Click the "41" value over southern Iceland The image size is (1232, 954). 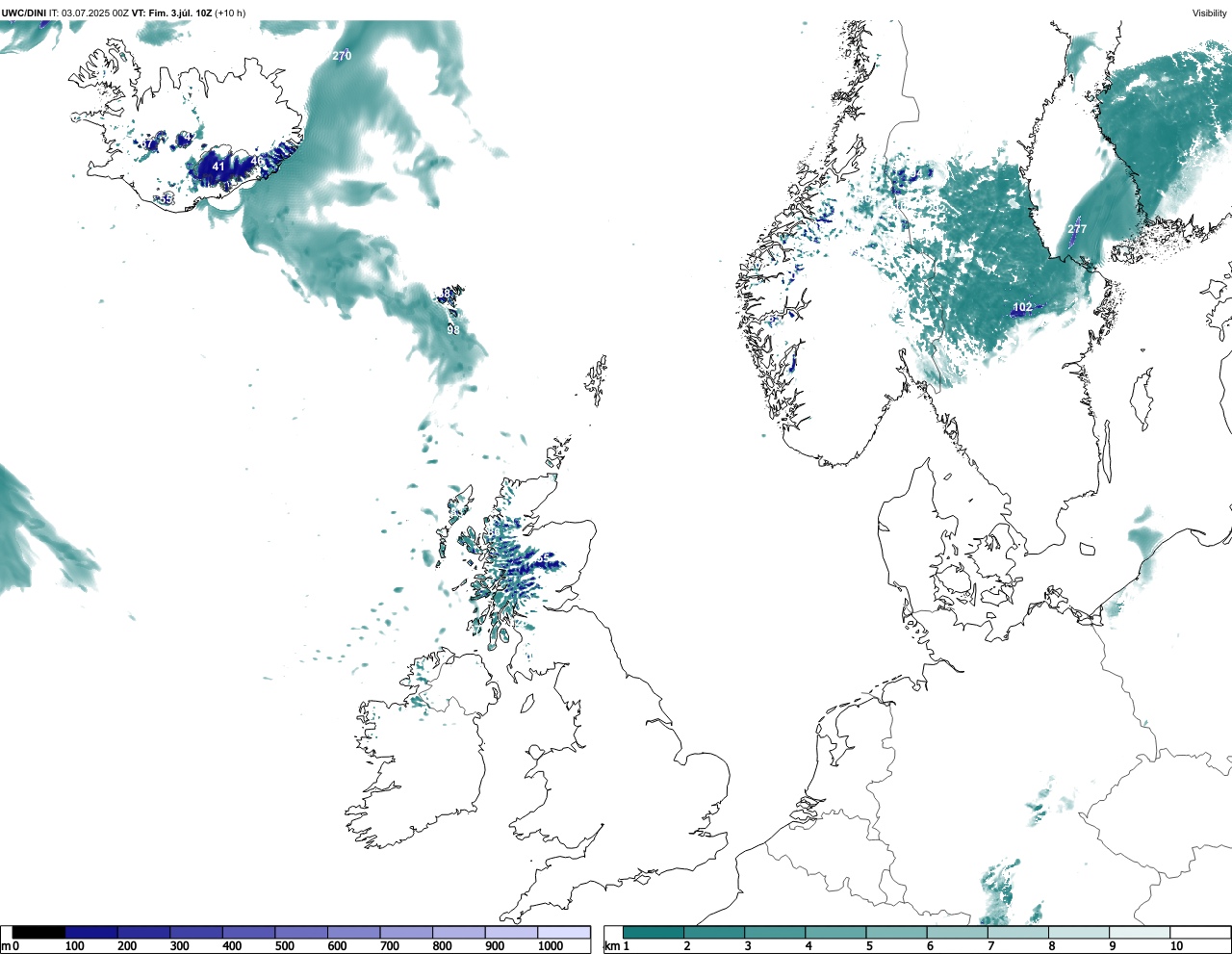(218, 167)
